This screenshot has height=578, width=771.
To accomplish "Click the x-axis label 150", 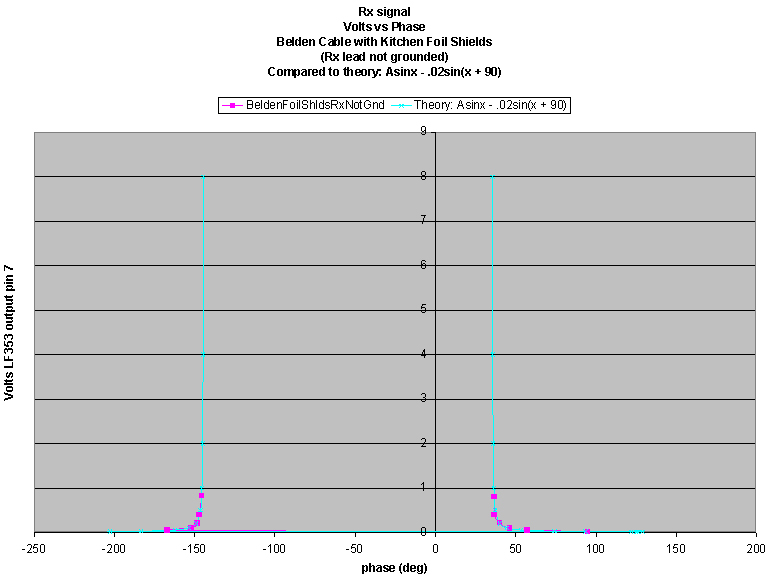I will (676, 548).
